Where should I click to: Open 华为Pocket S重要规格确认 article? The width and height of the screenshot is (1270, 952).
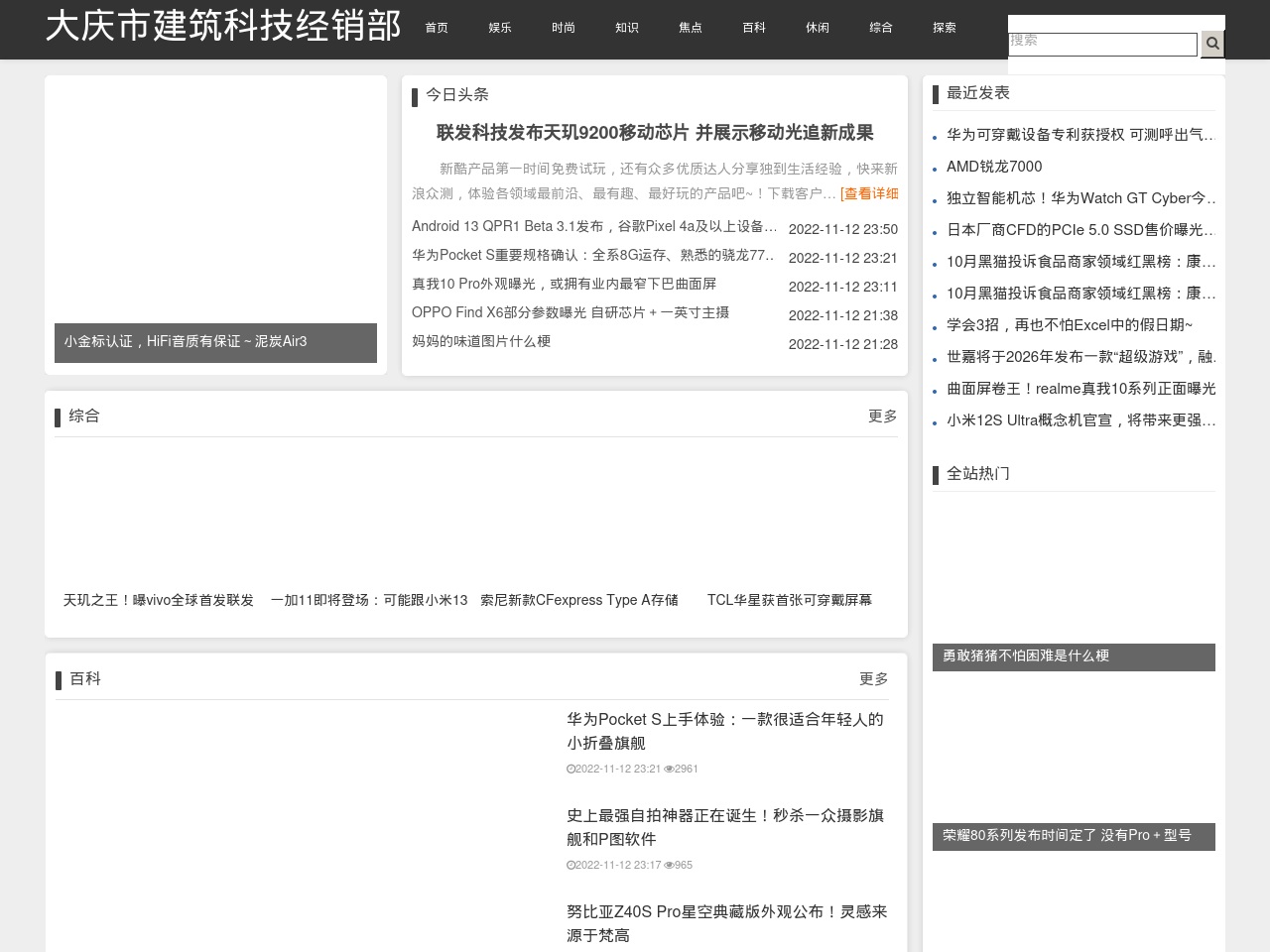594,256
